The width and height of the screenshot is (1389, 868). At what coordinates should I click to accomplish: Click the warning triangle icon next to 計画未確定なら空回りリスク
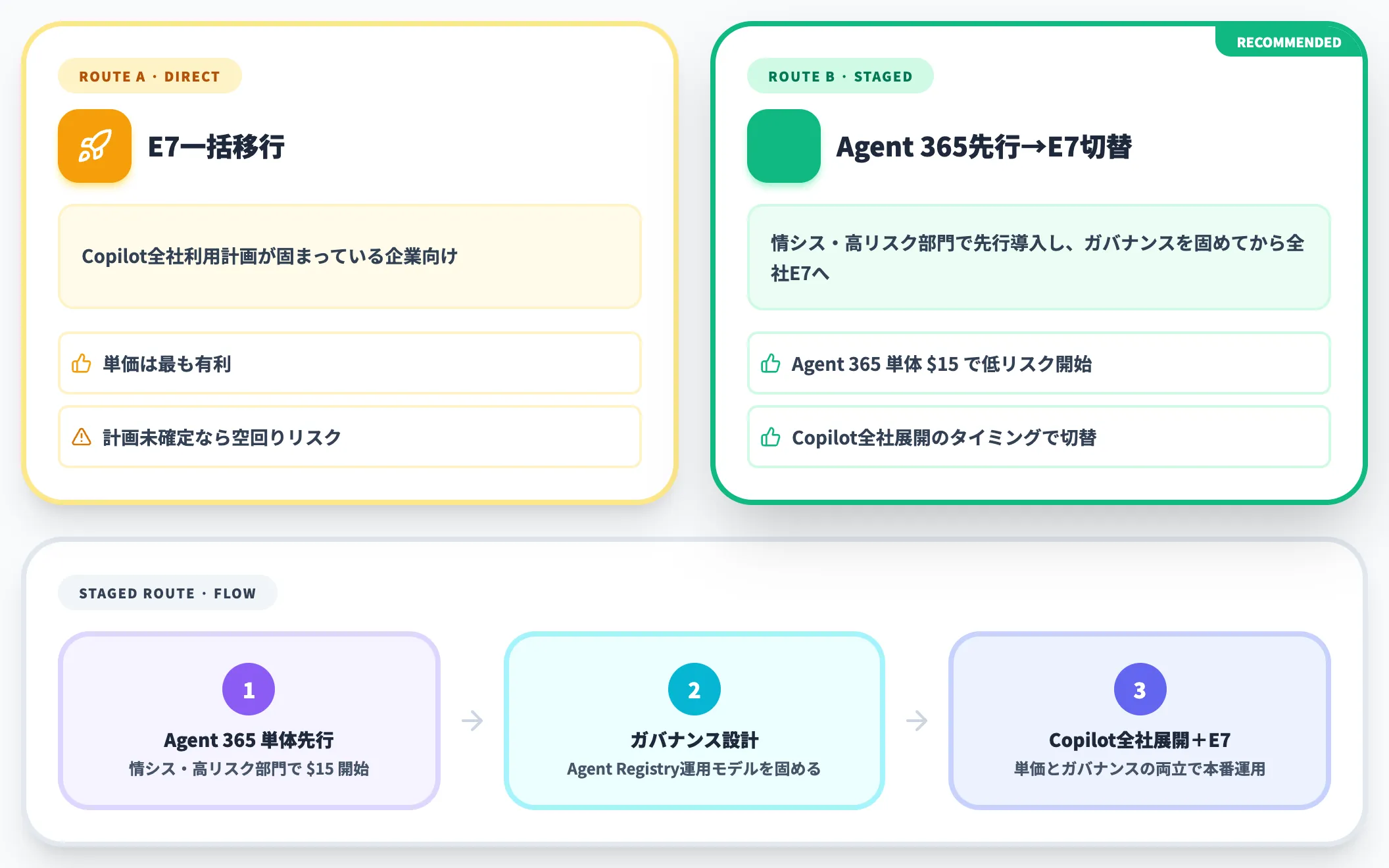(82, 437)
